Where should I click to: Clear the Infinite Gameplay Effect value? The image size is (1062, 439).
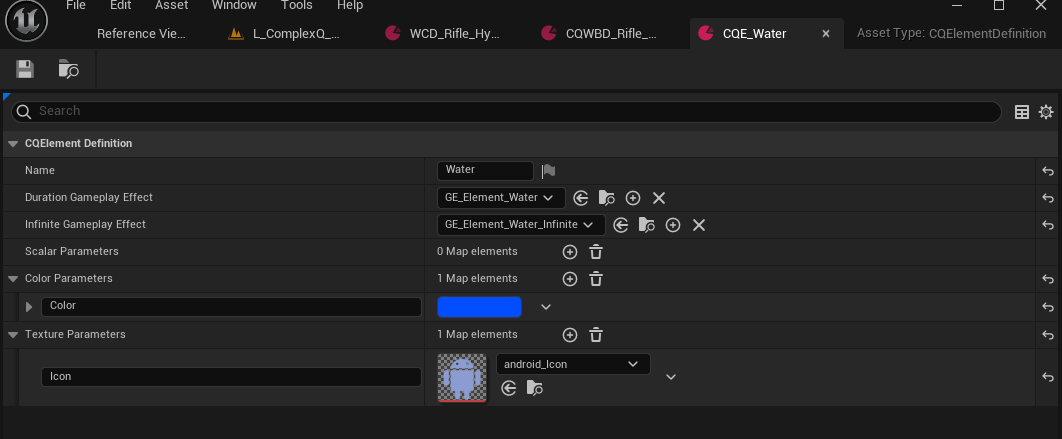(x=699, y=225)
